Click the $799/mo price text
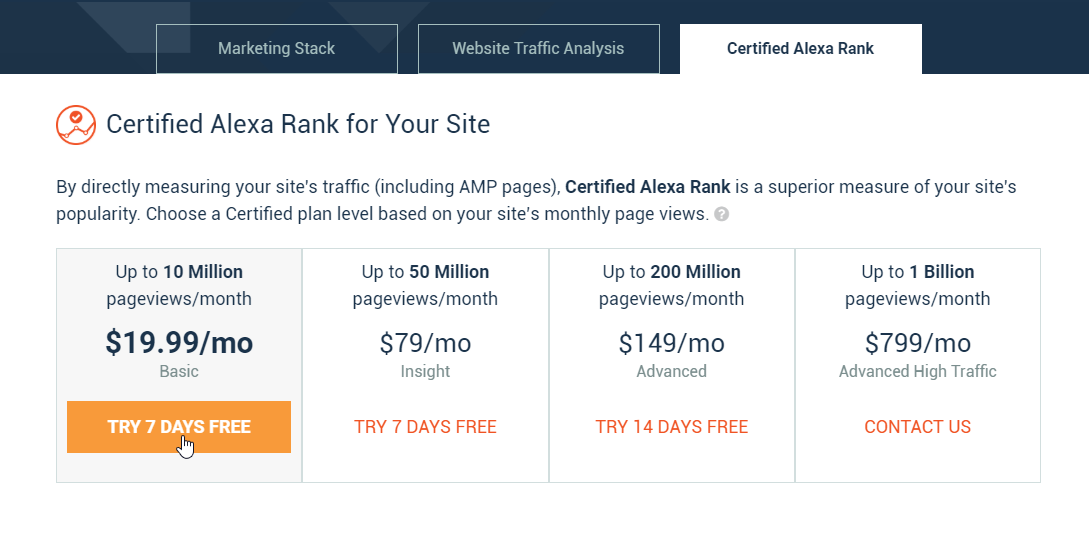The width and height of the screenshot is (1089, 545). (917, 343)
